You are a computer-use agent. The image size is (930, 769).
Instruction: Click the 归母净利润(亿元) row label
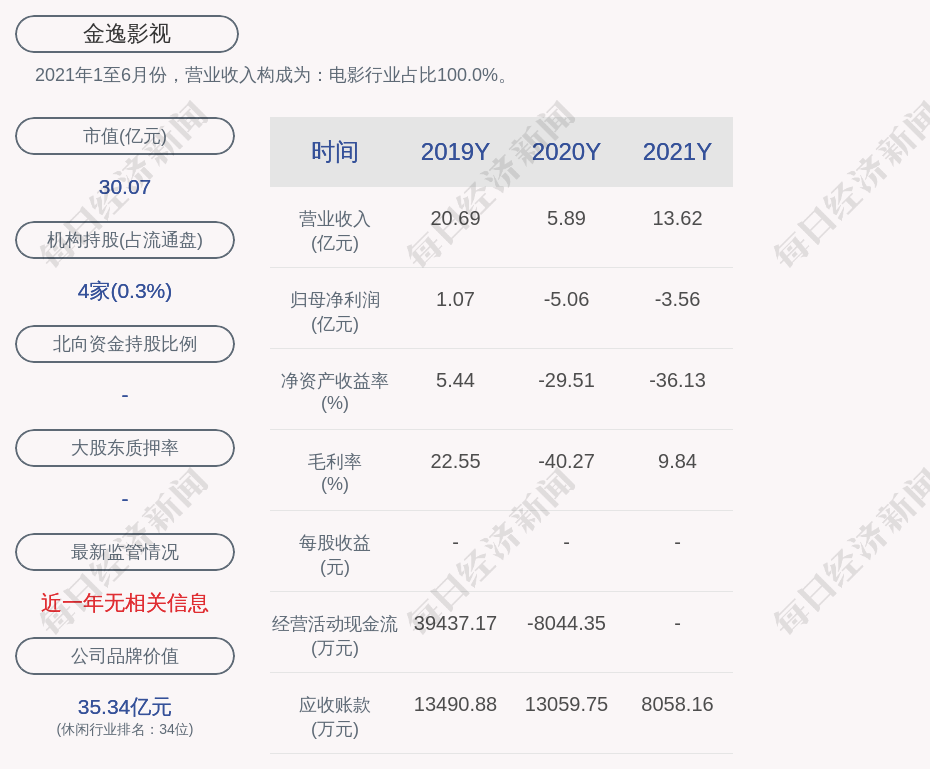point(335,312)
